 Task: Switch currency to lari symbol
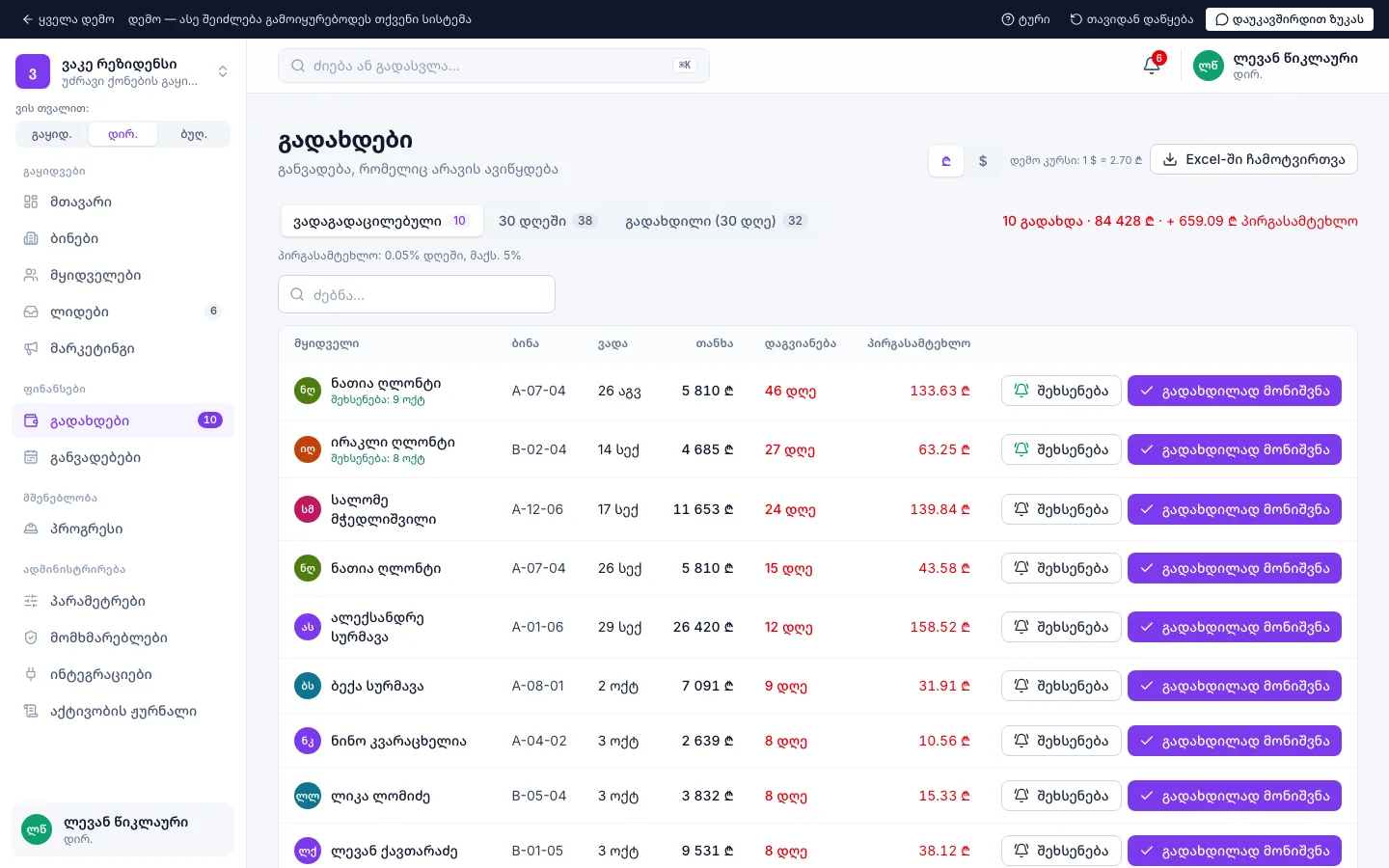pyautogui.click(x=946, y=160)
